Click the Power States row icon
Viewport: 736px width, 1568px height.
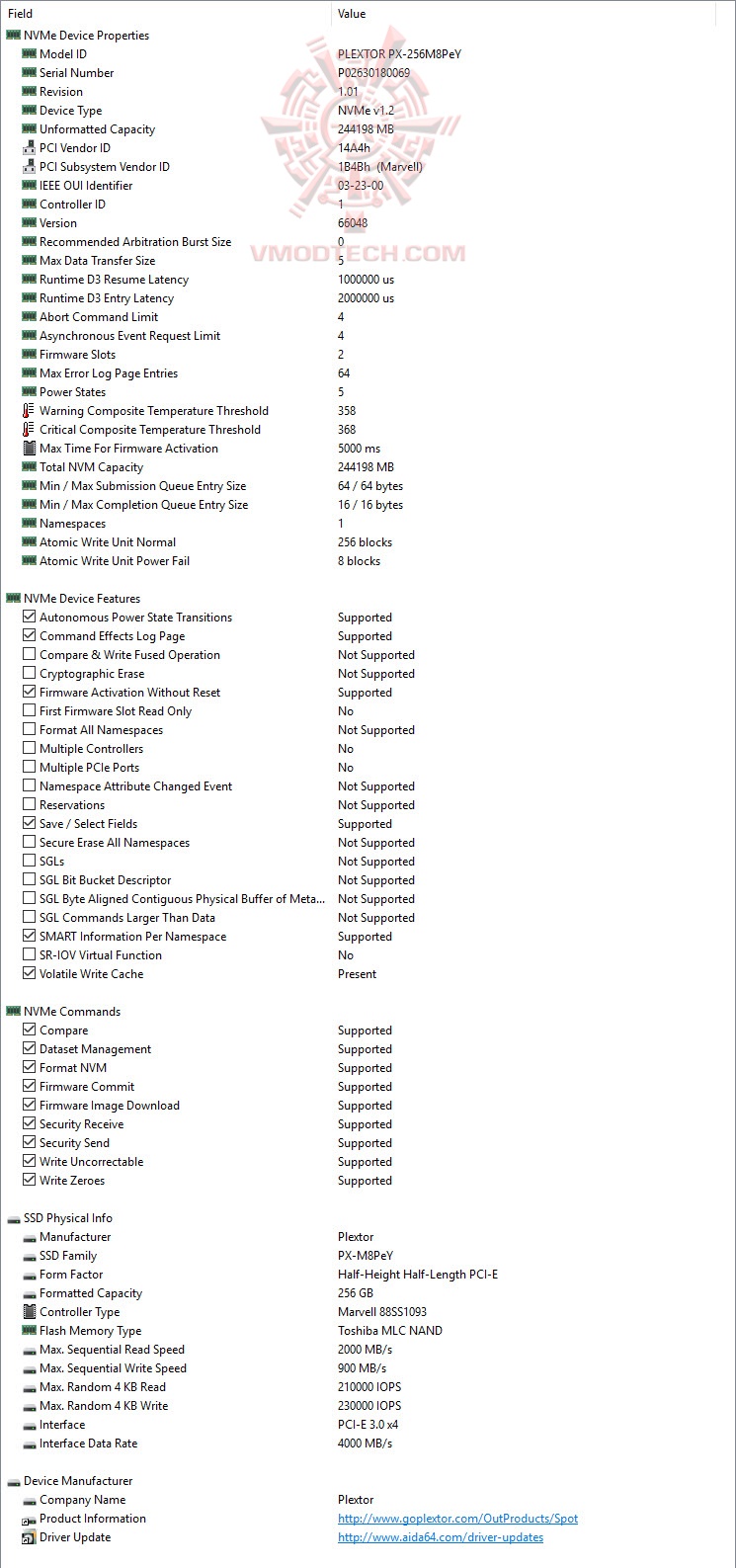point(30,392)
